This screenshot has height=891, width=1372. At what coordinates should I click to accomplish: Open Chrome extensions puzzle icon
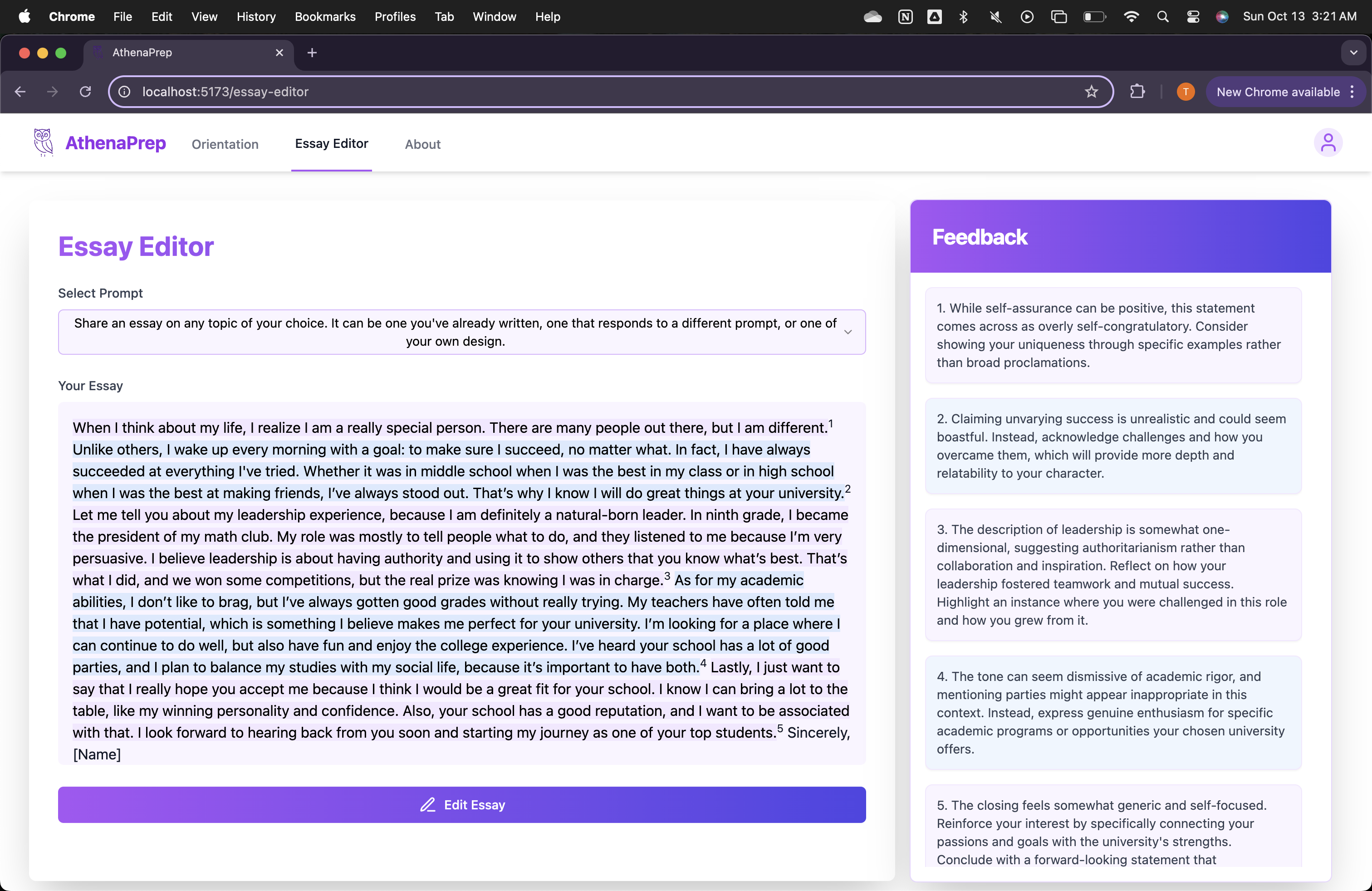pyautogui.click(x=1137, y=92)
